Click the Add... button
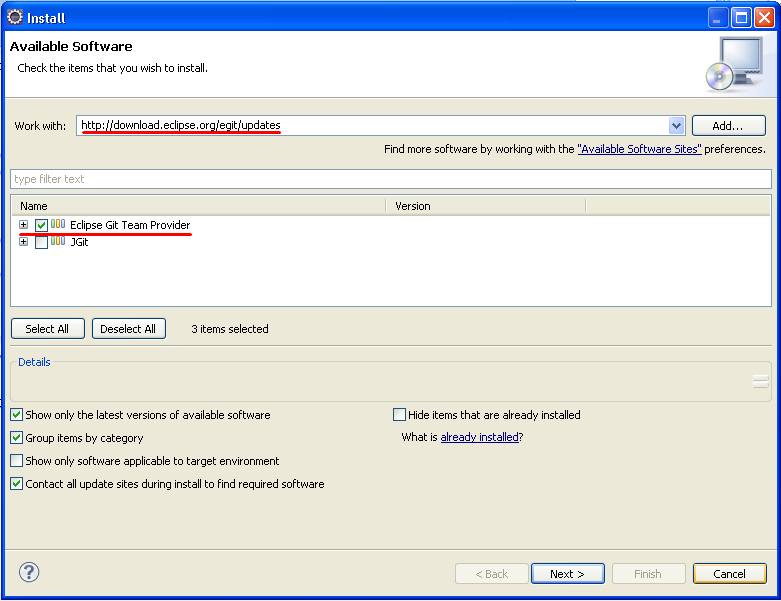781x601 pixels. [728, 125]
